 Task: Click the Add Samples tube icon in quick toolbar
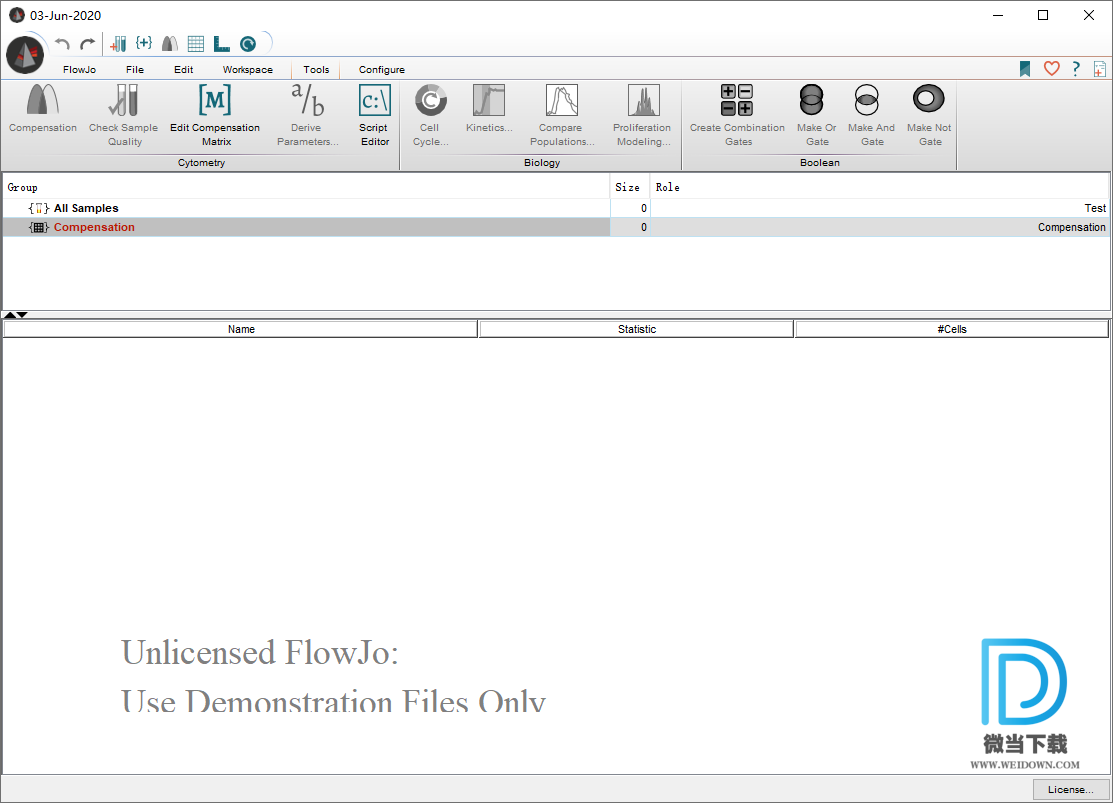click(119, 44)
